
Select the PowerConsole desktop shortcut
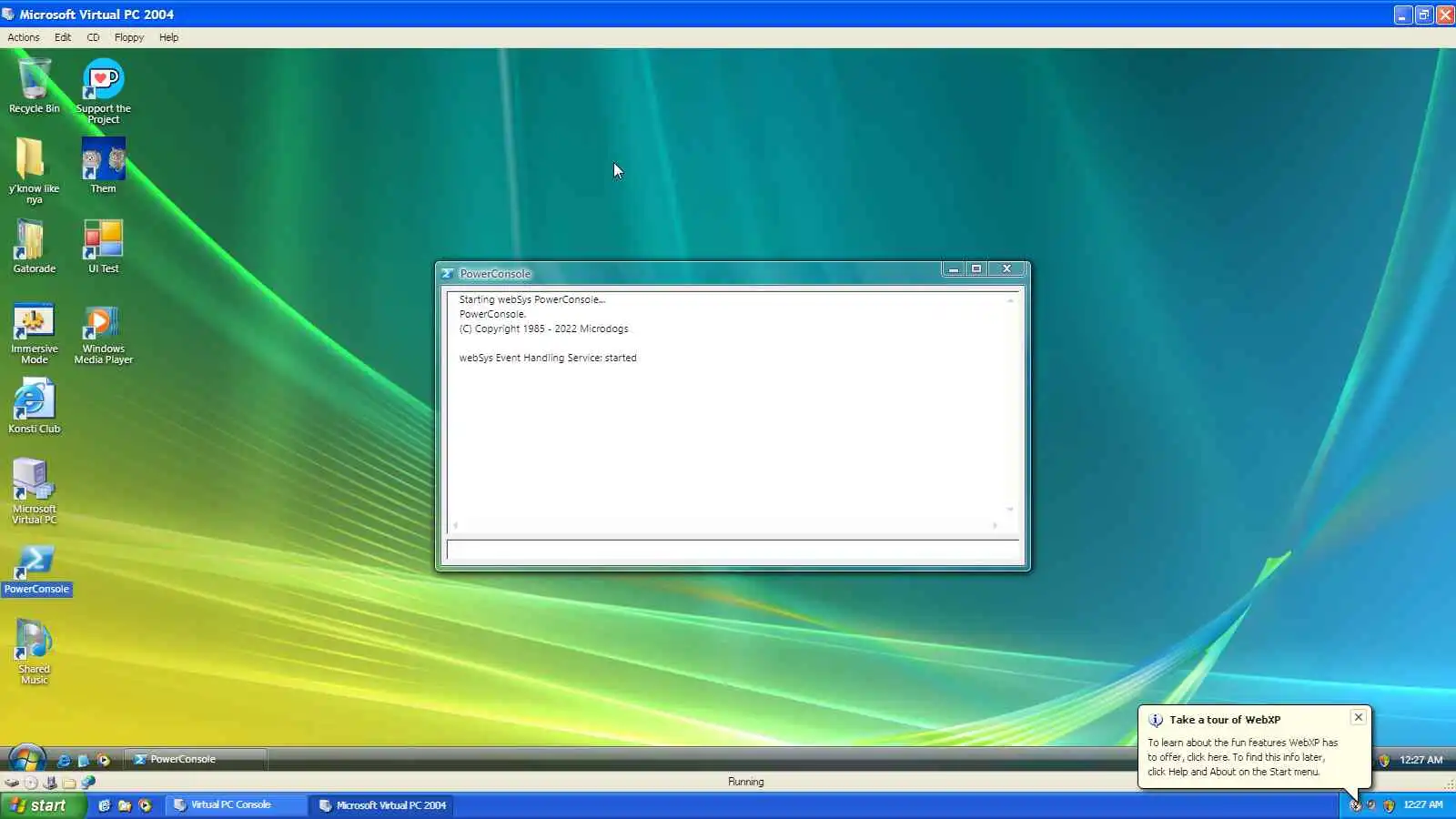coord(35,571)
